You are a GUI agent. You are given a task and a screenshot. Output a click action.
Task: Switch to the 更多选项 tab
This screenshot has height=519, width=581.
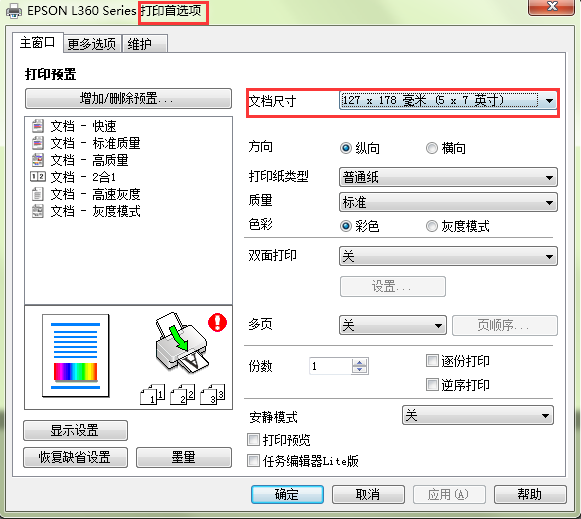point(92,44)
